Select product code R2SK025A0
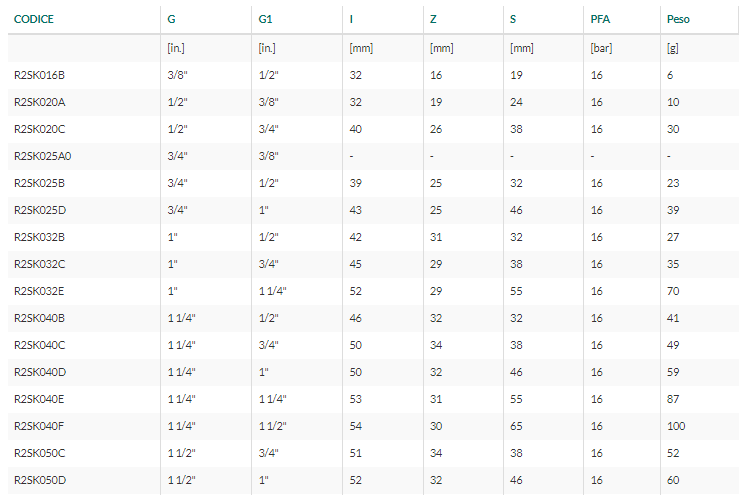Screen dimensions: 747x495 [42, 156]
